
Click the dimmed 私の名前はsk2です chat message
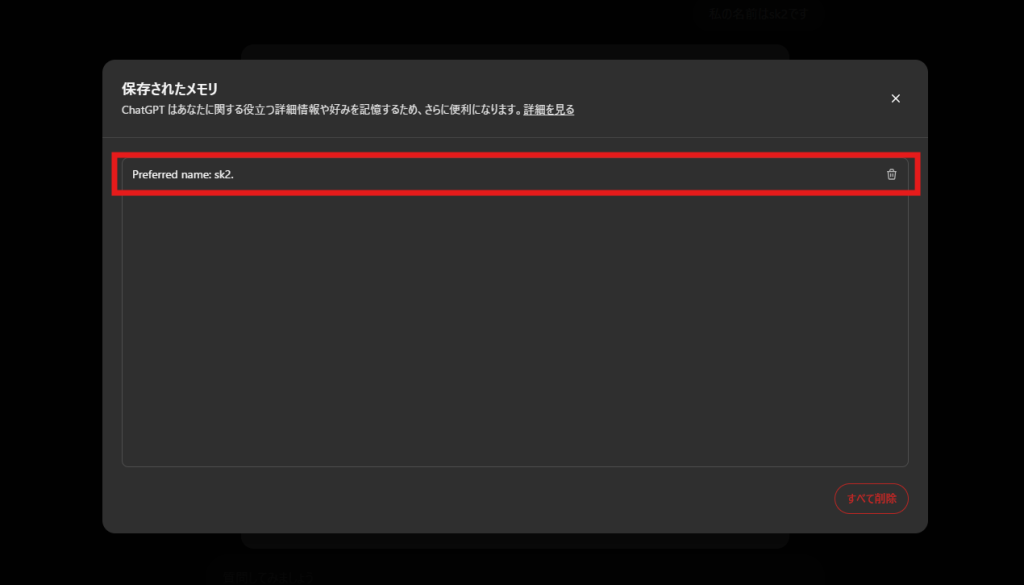point(758,14)
